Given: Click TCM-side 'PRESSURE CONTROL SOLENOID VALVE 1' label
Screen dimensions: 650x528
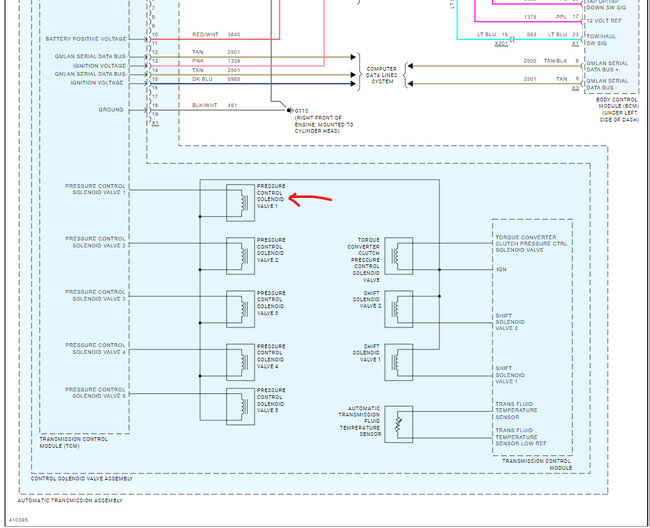Looking at the screenshot, I should click(95, 189).
